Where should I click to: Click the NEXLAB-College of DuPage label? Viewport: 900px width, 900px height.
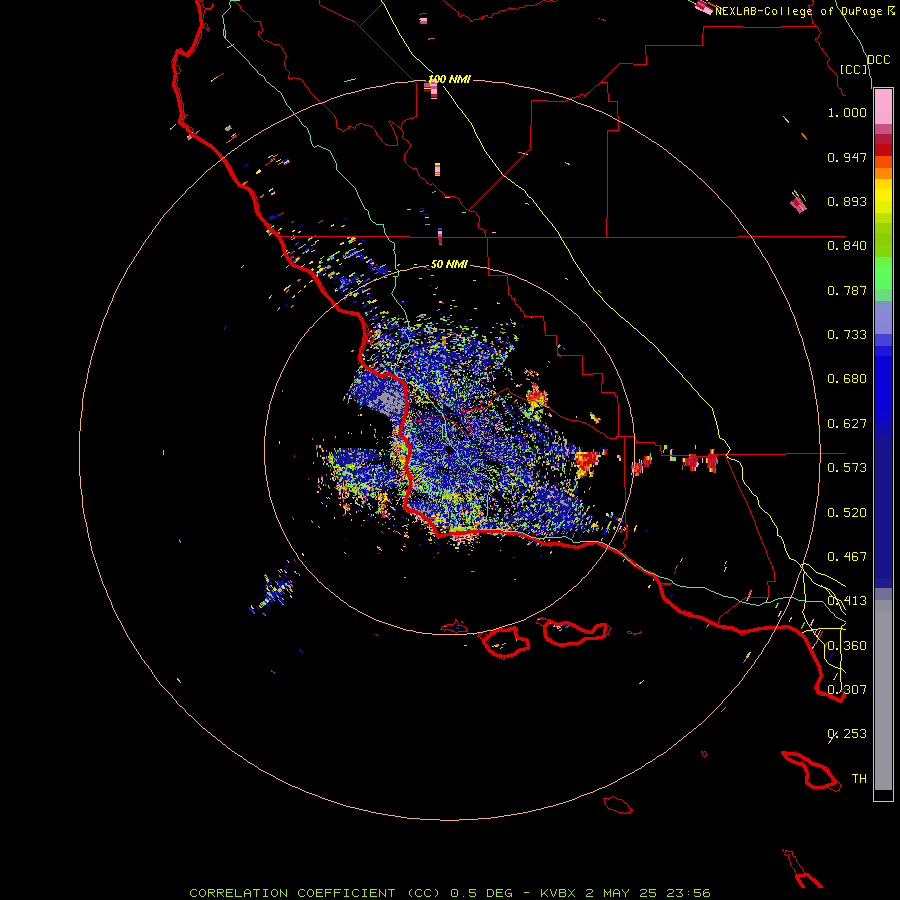799,11
